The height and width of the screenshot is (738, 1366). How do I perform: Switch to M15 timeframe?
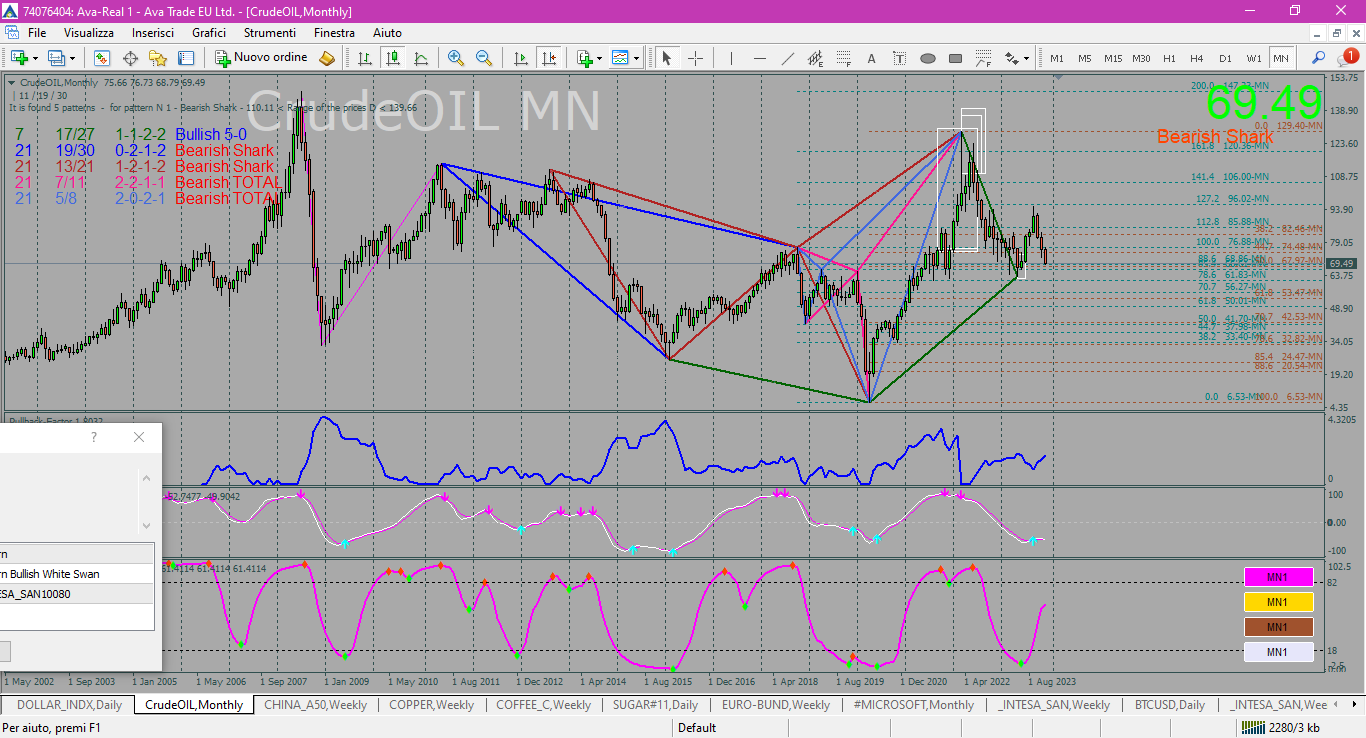pos(1113,58)
